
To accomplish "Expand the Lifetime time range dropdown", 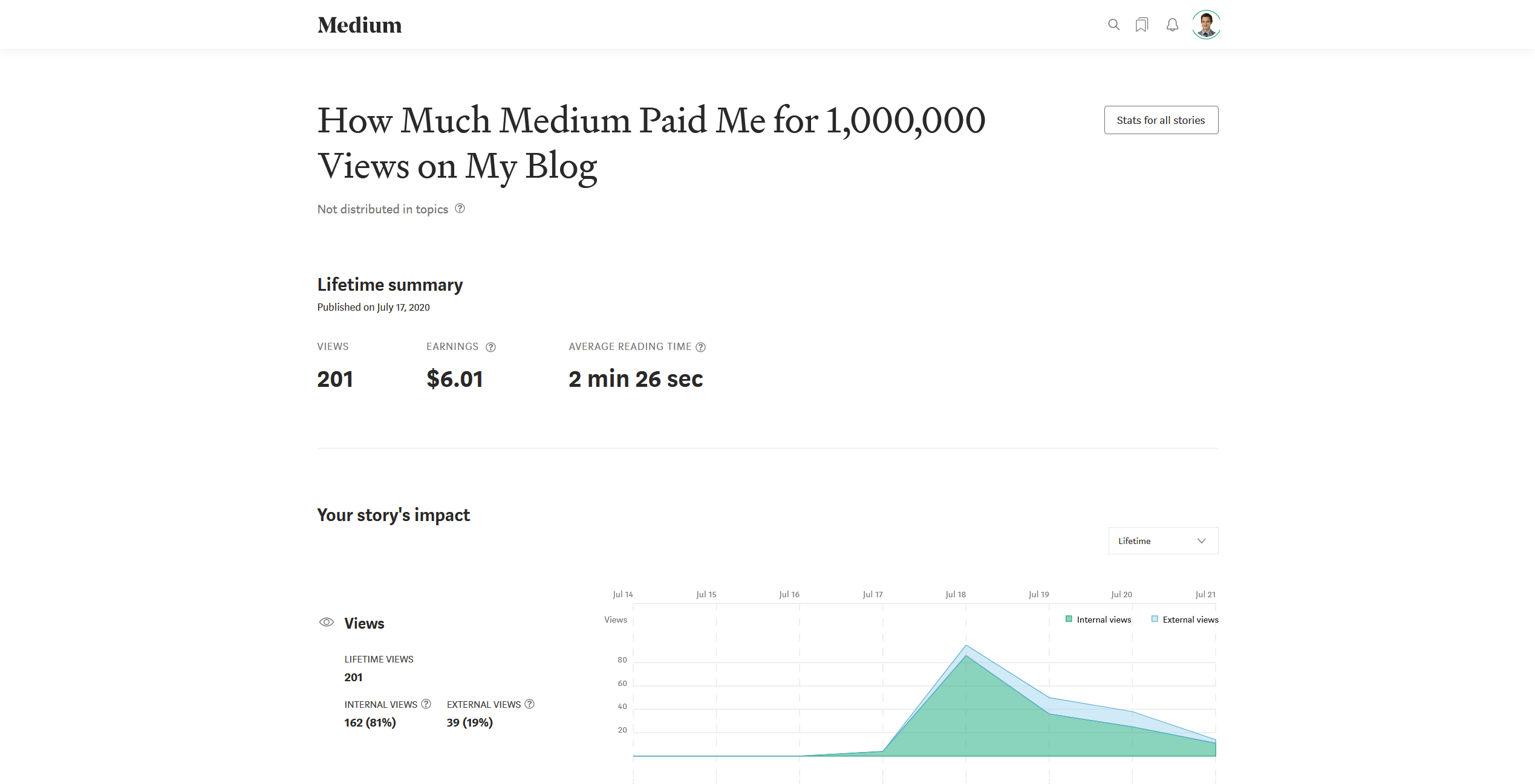I will [1163, 540].
